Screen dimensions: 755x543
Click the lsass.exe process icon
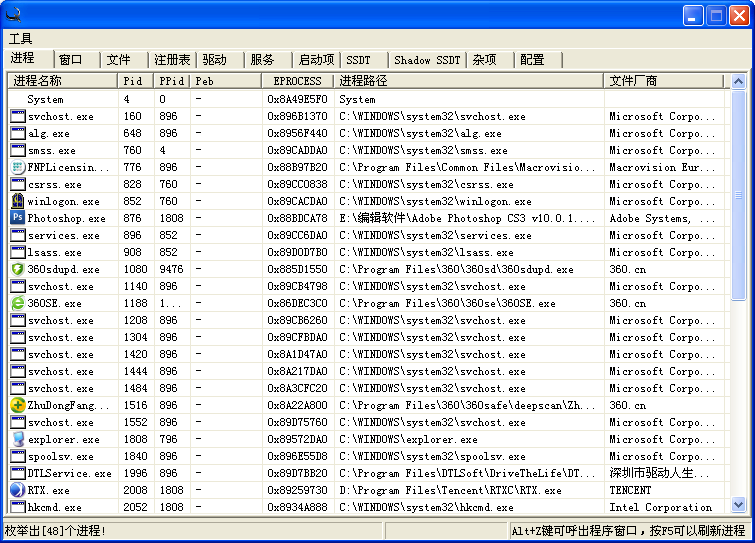click(18, 252)
